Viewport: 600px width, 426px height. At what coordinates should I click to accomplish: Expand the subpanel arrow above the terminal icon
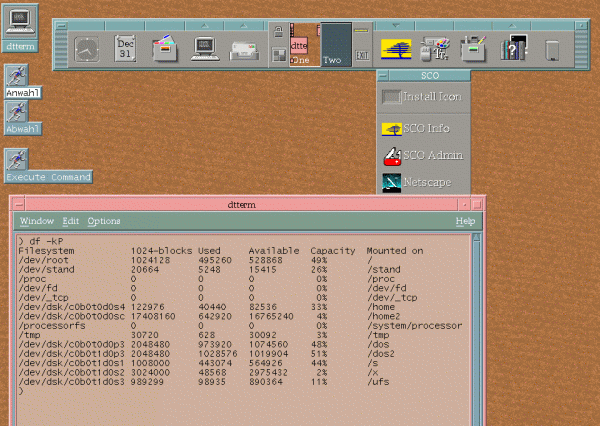click(x=205, y=24)
